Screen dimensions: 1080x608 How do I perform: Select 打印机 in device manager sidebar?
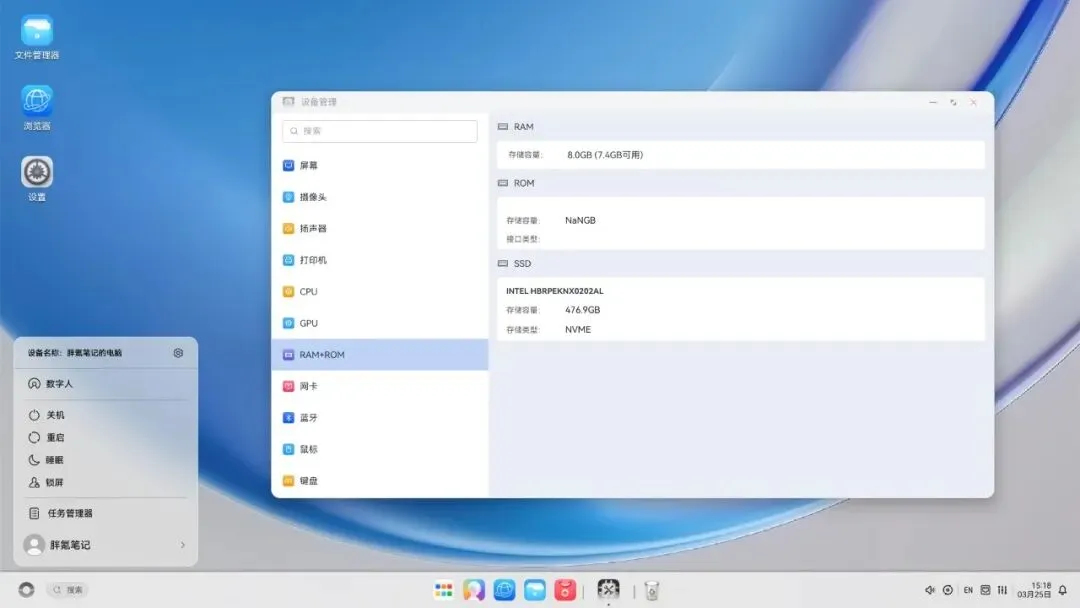click(380, 260)
